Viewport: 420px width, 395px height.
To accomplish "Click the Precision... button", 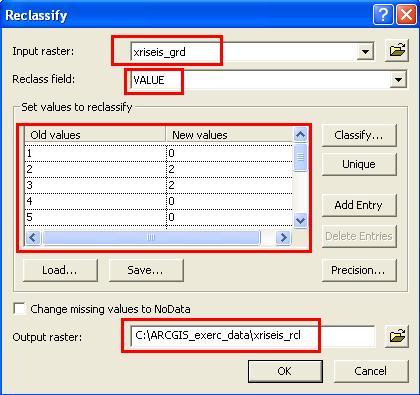I will (359, 270).
